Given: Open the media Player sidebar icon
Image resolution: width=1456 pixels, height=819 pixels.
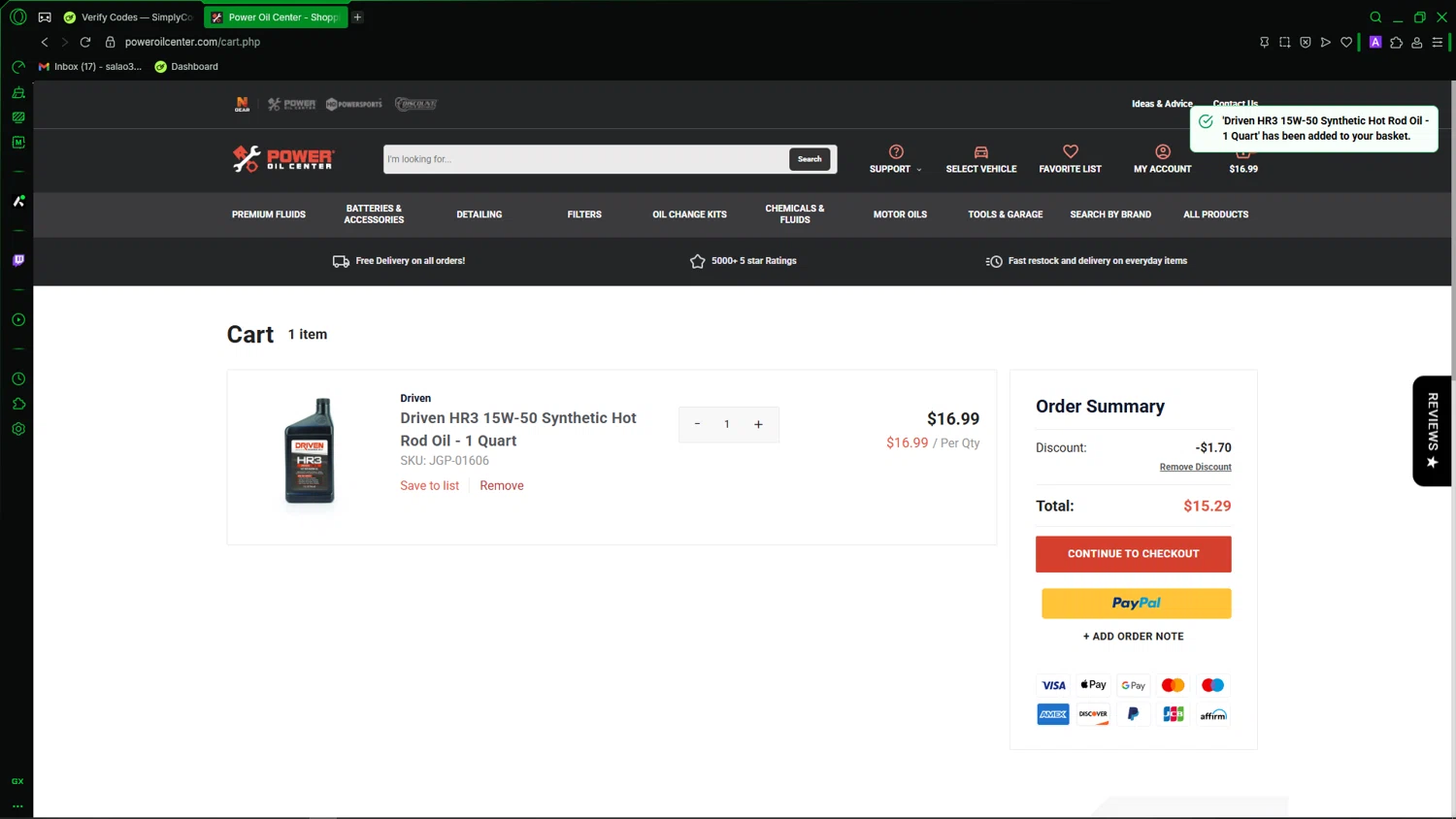Looking at the screenshot, I should 17,319.
